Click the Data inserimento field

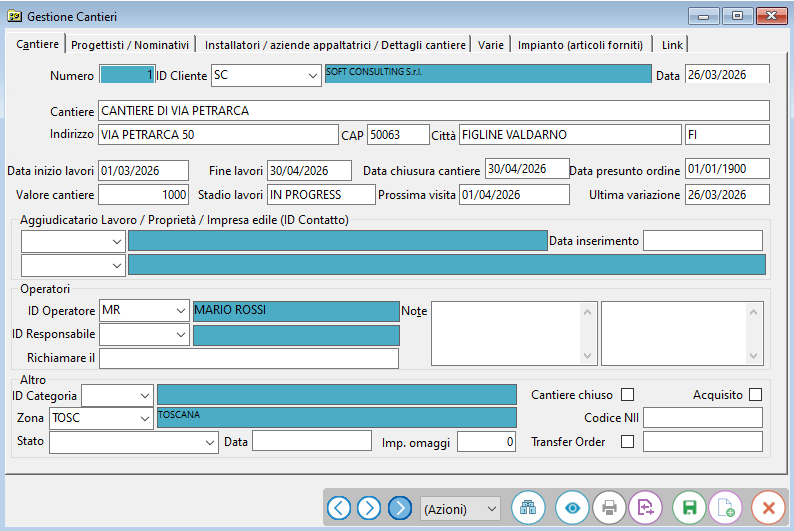click(x=703, y=241)
